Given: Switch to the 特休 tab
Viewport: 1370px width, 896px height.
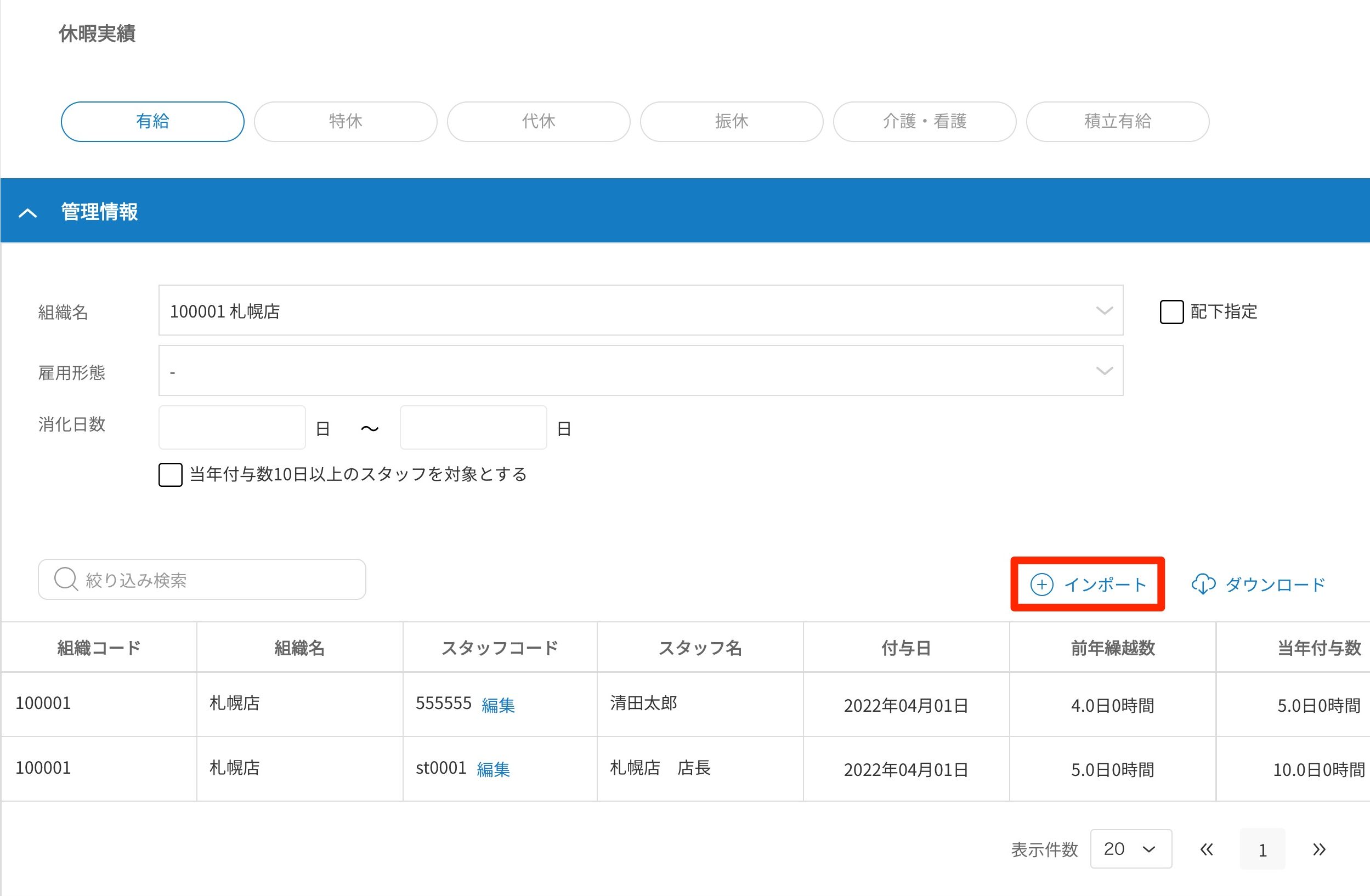Looking at the screenshot, I should (346, 121).
